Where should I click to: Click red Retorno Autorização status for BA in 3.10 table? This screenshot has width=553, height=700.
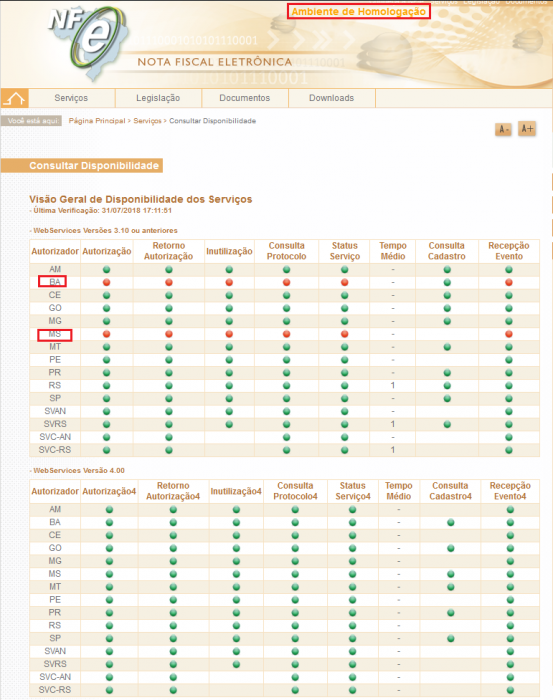coord(169,283)
